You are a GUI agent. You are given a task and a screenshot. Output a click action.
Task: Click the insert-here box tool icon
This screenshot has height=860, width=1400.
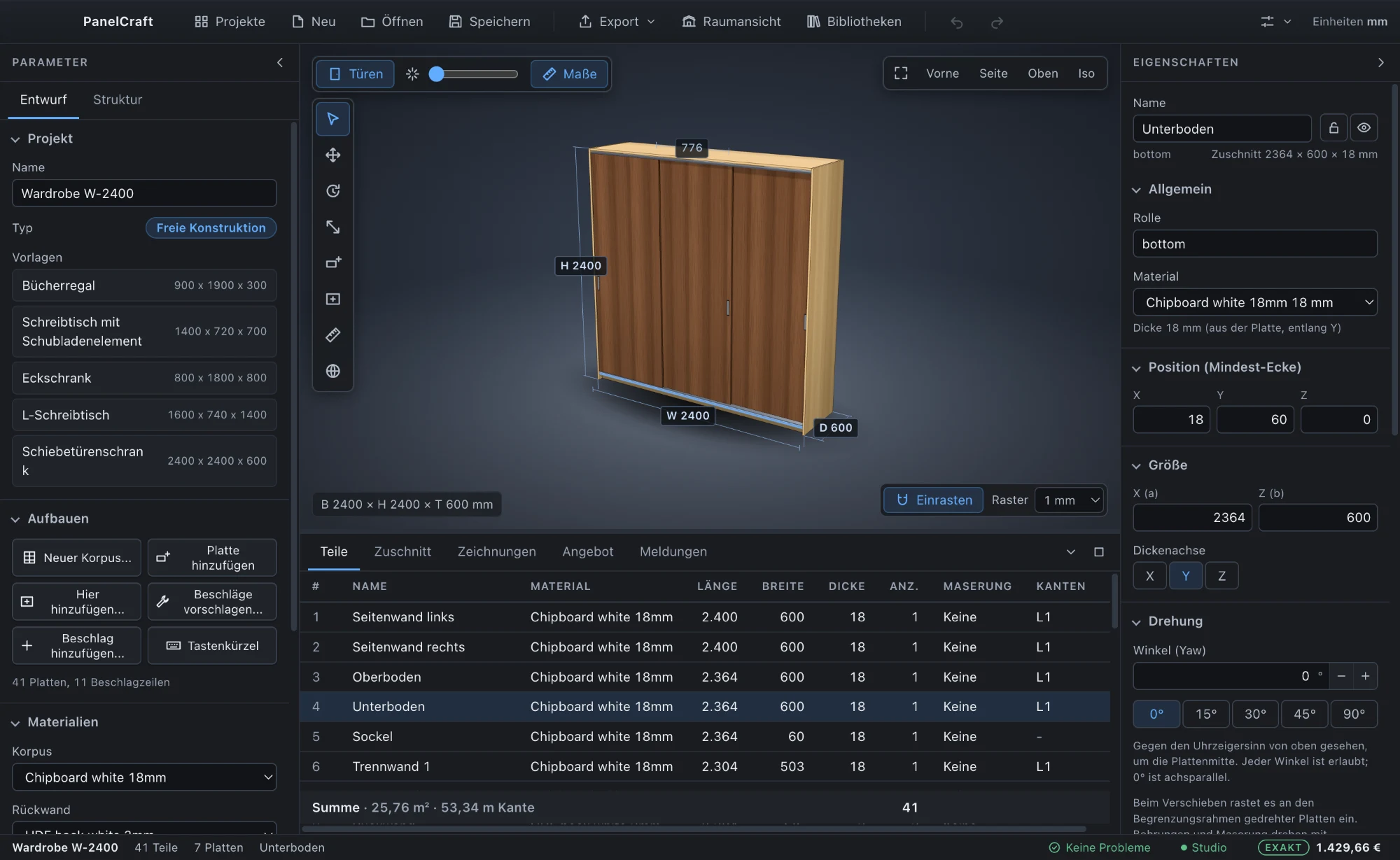[332, 299]
